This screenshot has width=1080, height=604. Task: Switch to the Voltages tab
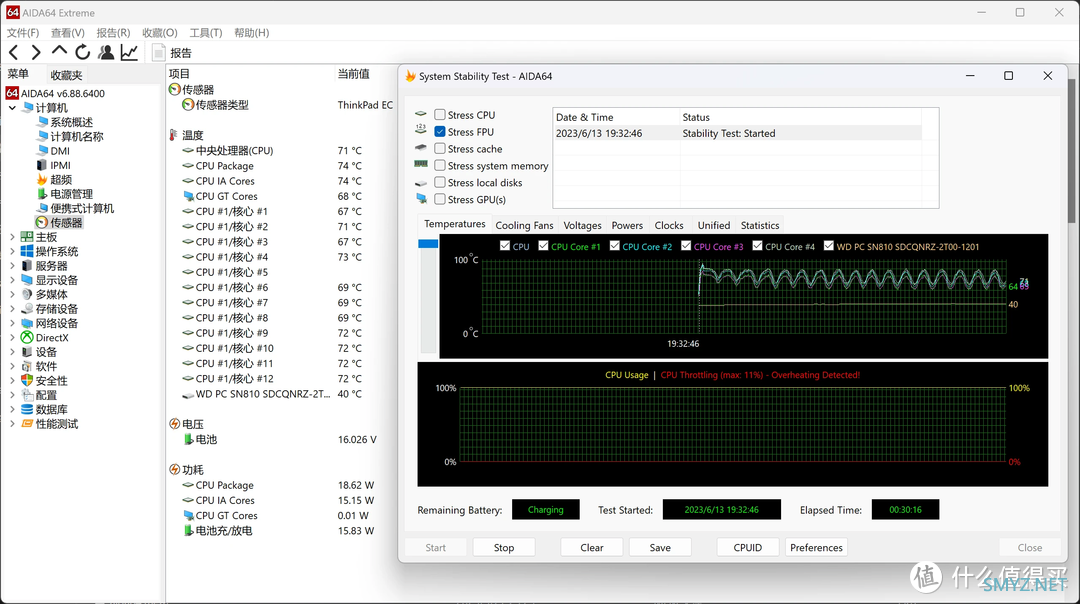[x=582, y=225]
